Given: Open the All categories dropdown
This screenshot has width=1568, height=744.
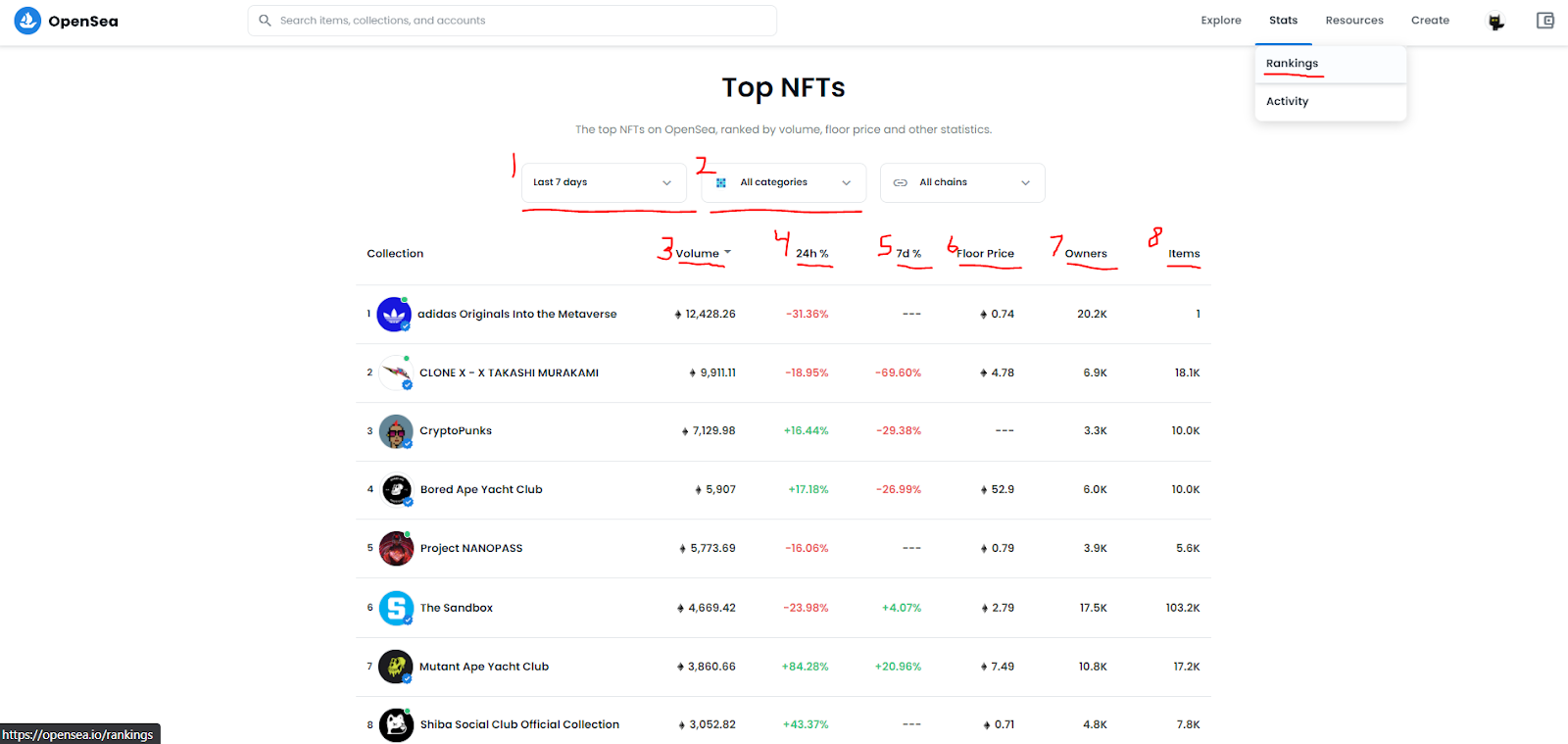Looking at the screenshot, I should pos(784,182).
